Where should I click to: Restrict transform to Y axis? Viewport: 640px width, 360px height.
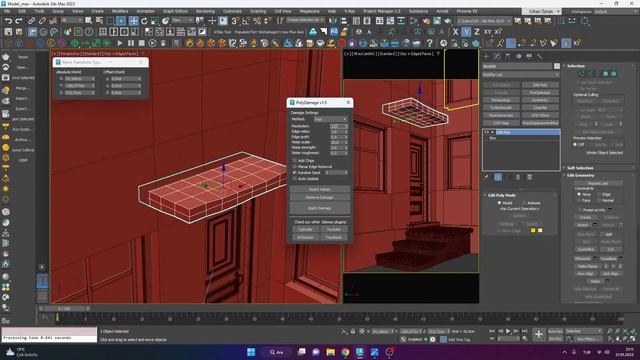click(466, 31)
